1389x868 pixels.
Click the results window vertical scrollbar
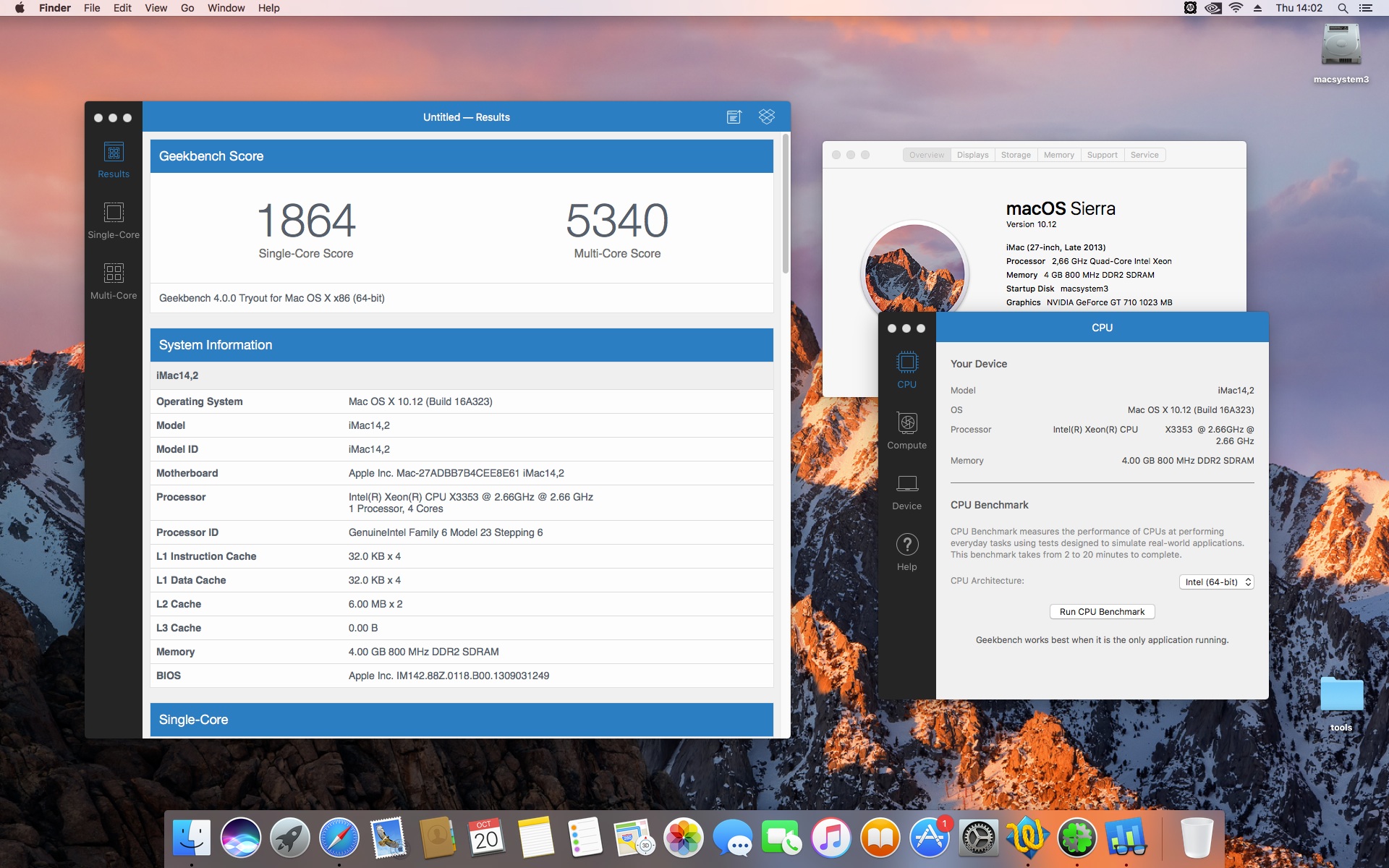point(785,204)
